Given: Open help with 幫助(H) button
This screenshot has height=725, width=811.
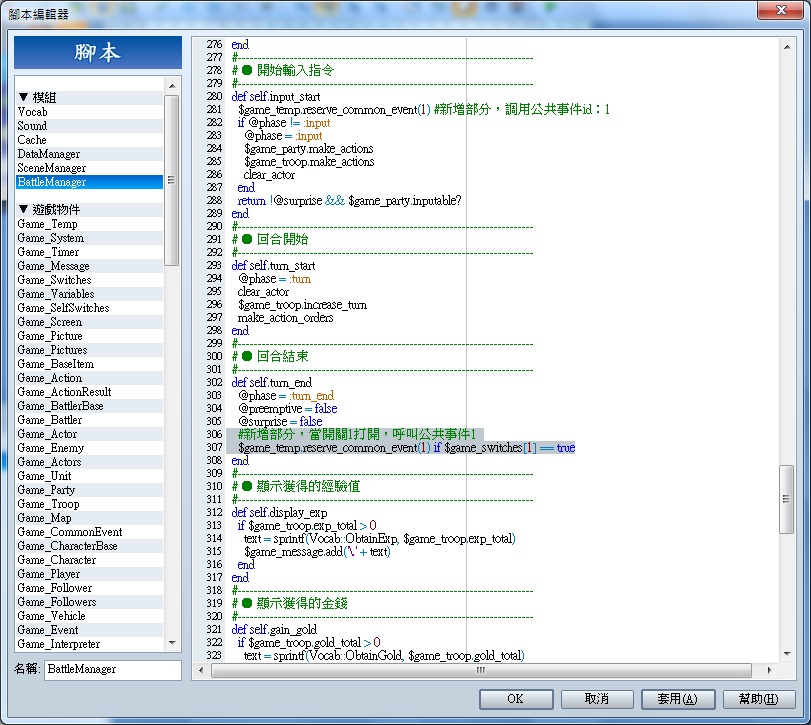Looking at the screenshot, I should 758,699.
